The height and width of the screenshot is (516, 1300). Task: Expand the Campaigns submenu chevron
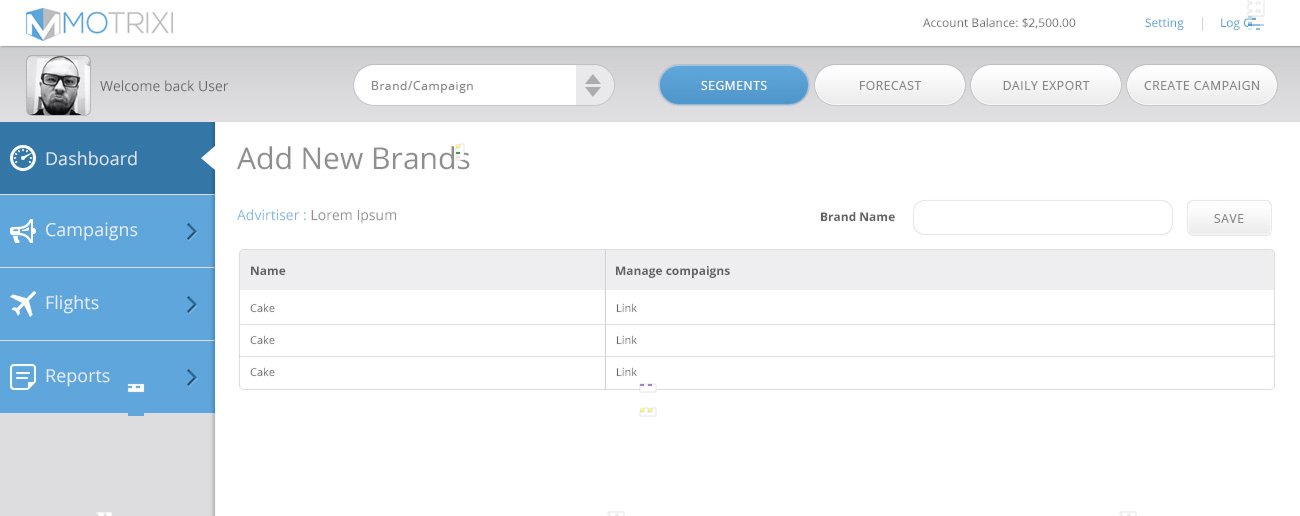192,231
